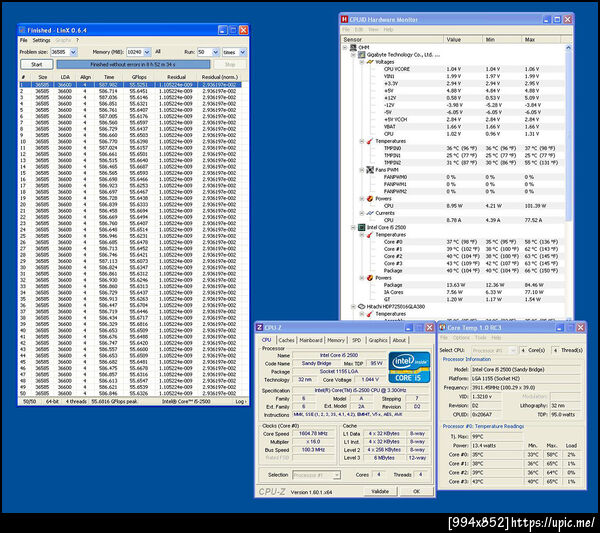The image size is (600, 533).
Task: Open Memory (MiB) dropdown in LinX
Action: click(147, 52)
